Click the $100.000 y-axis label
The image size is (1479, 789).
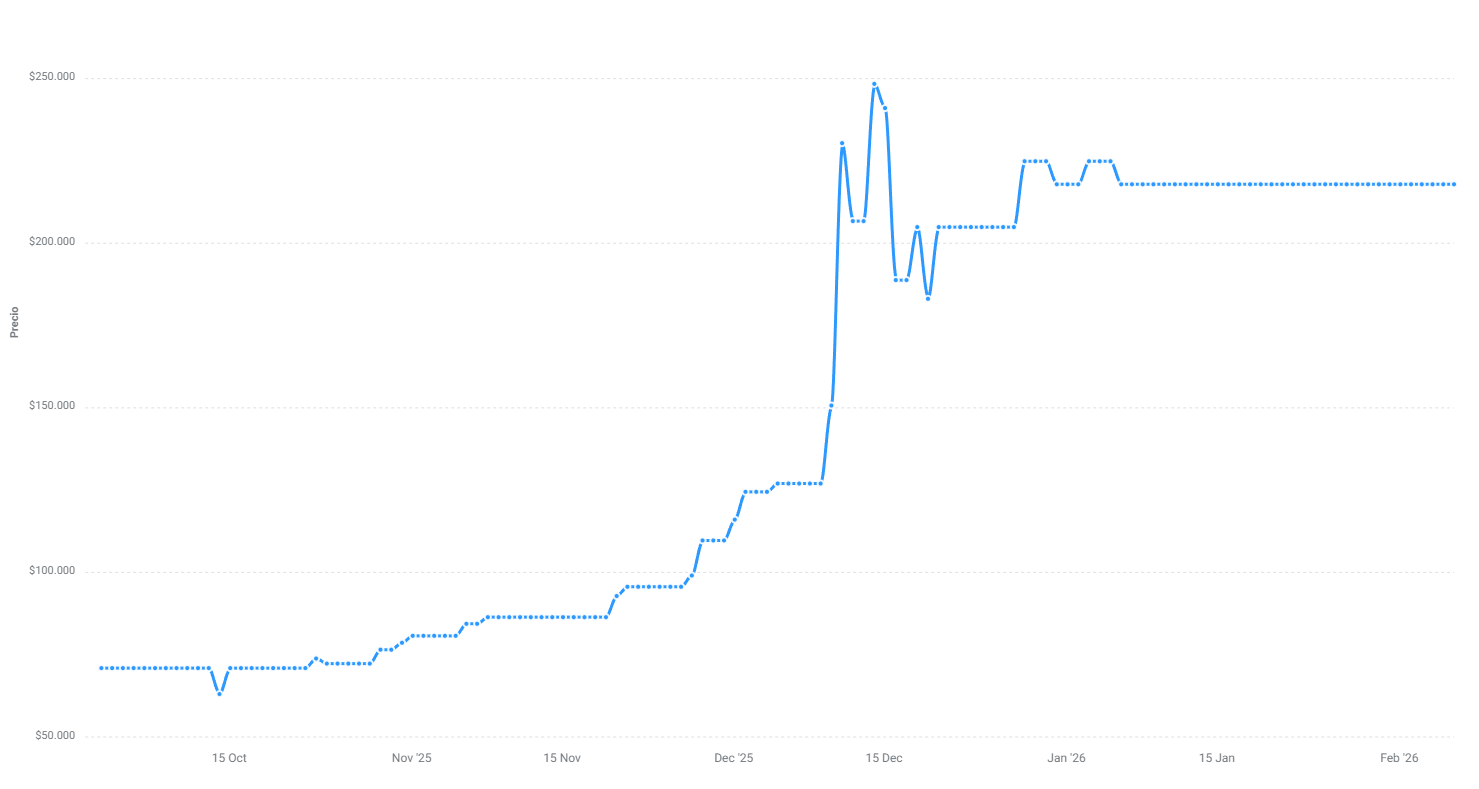coord(52,571)
